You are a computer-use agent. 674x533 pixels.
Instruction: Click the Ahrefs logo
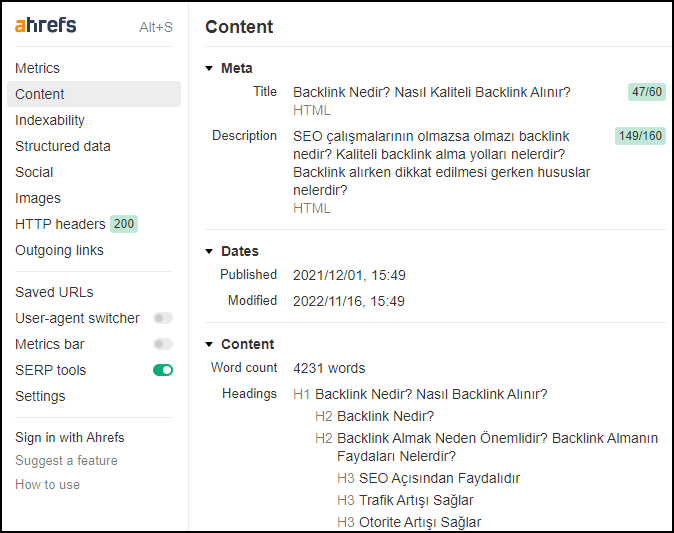coord(46,25)
